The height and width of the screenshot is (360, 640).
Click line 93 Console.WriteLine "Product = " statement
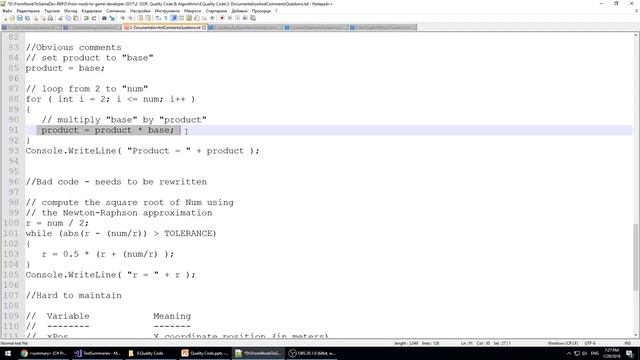142,151
